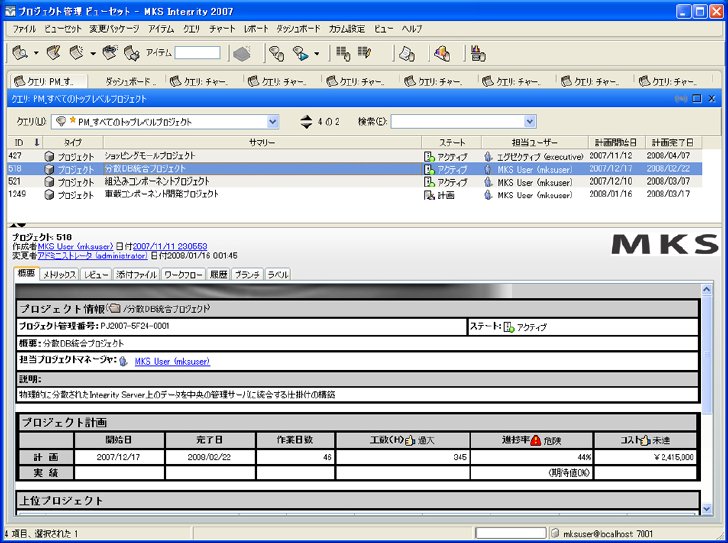Switch to the メトリックス tab
This screenshot has width=728, height=543.
click(59, 275)
